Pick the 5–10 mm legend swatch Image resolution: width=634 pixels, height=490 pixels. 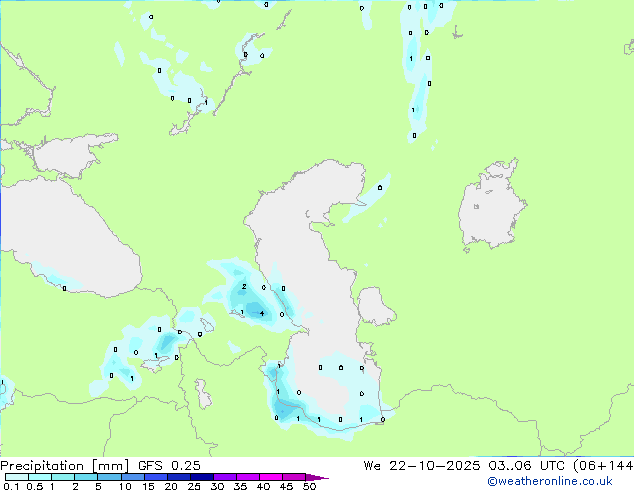click(x=109, y=477)
